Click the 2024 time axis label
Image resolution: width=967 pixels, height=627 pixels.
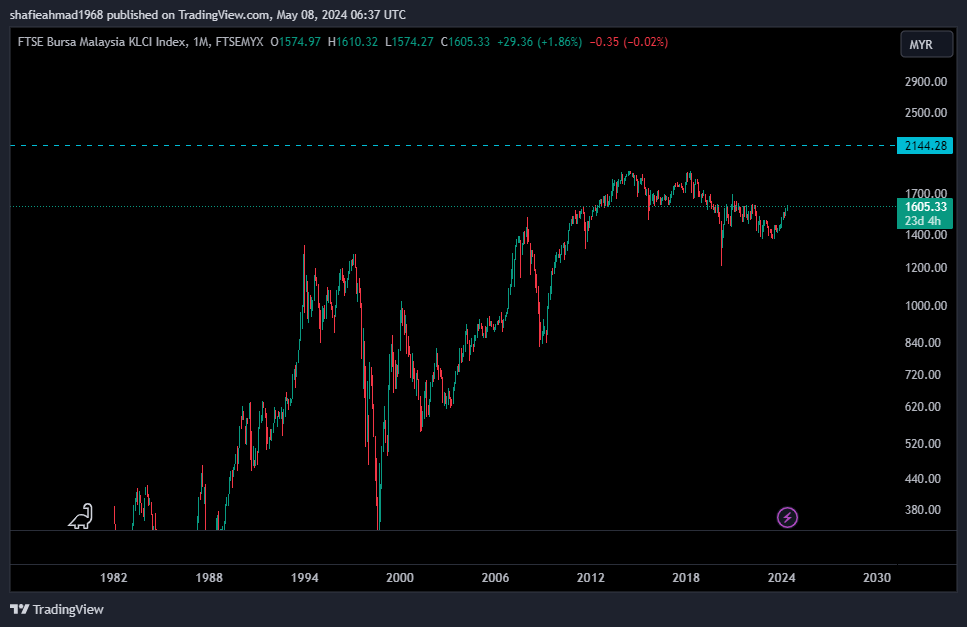coord(781,578)
